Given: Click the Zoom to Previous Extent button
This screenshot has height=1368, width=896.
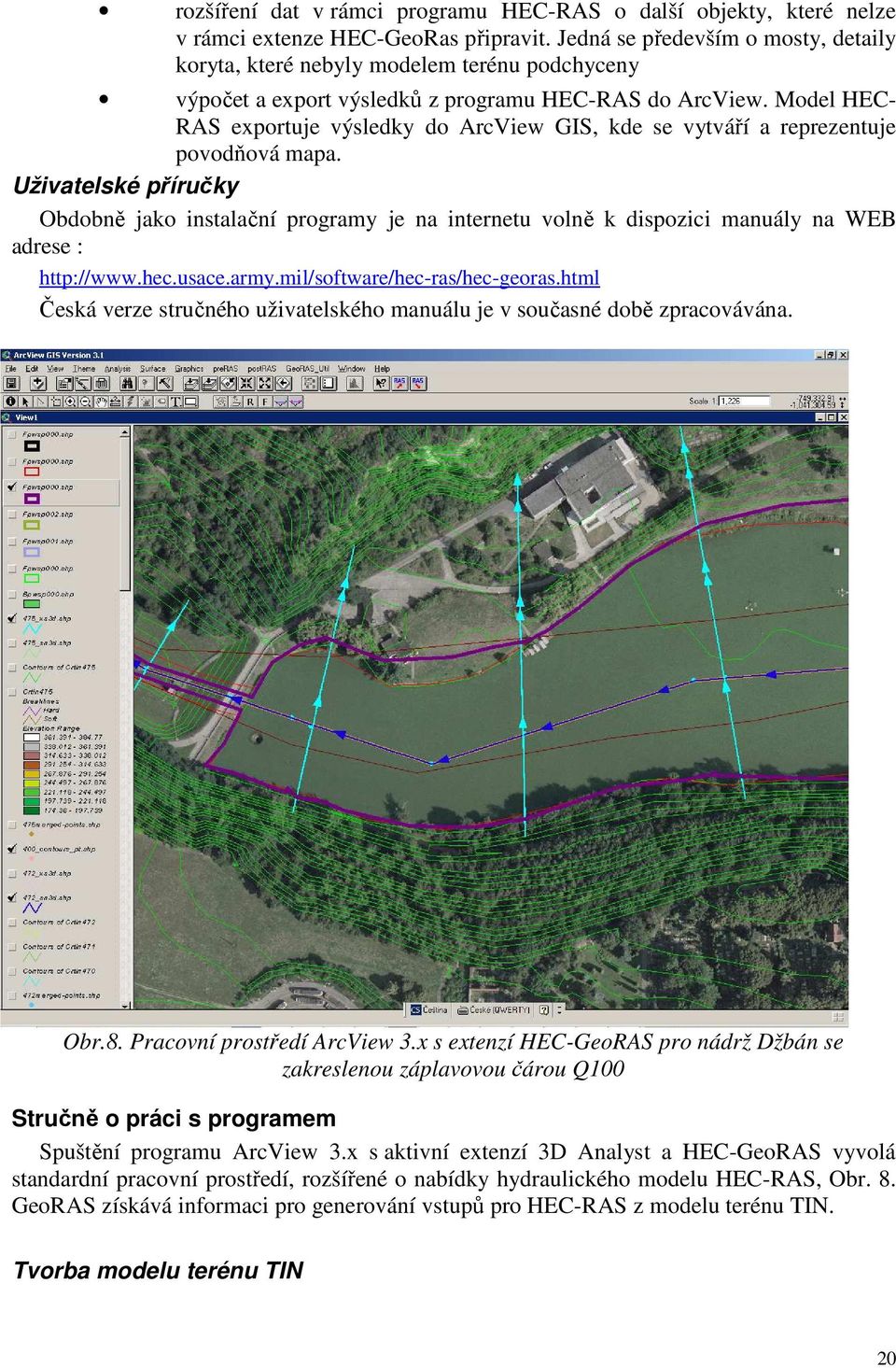Looking at the screenshot, I should [x=283, y=383].
